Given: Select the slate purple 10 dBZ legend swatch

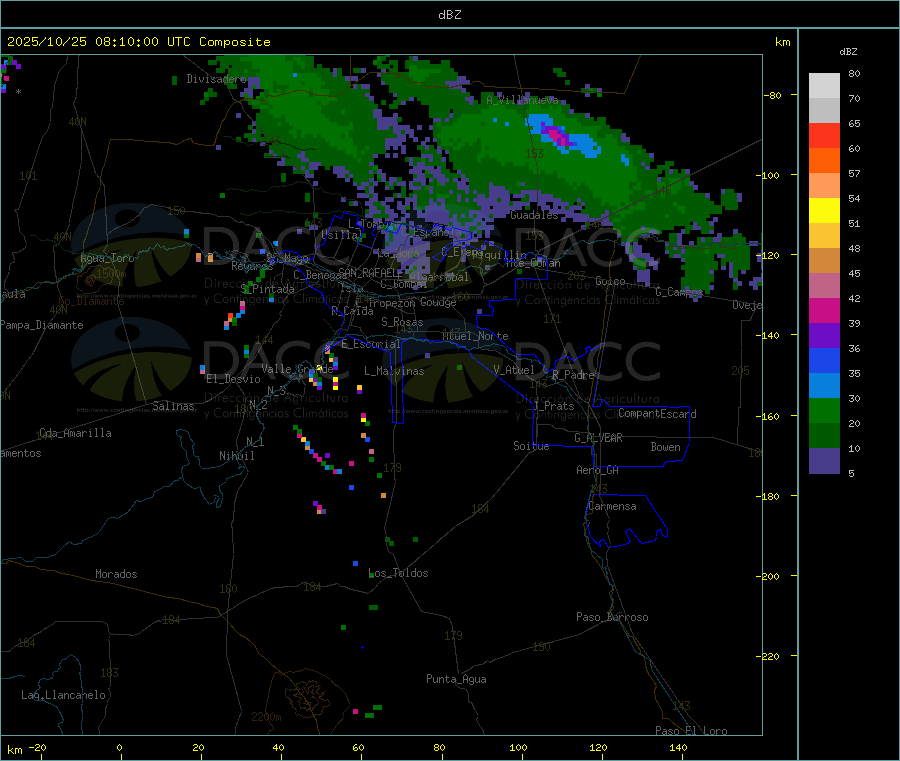Looking at the screenshot, I should pyautogui.click(x=824, y=461).
